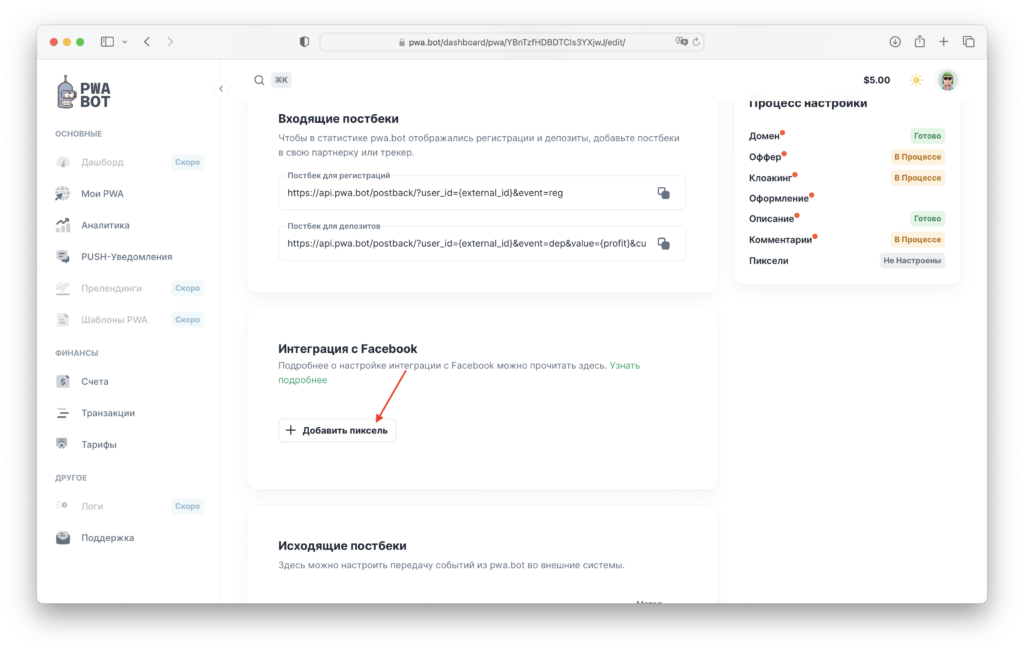Select Кломинг step in setup progress
Screen dimensions: 1024x652
click(771, 178)
